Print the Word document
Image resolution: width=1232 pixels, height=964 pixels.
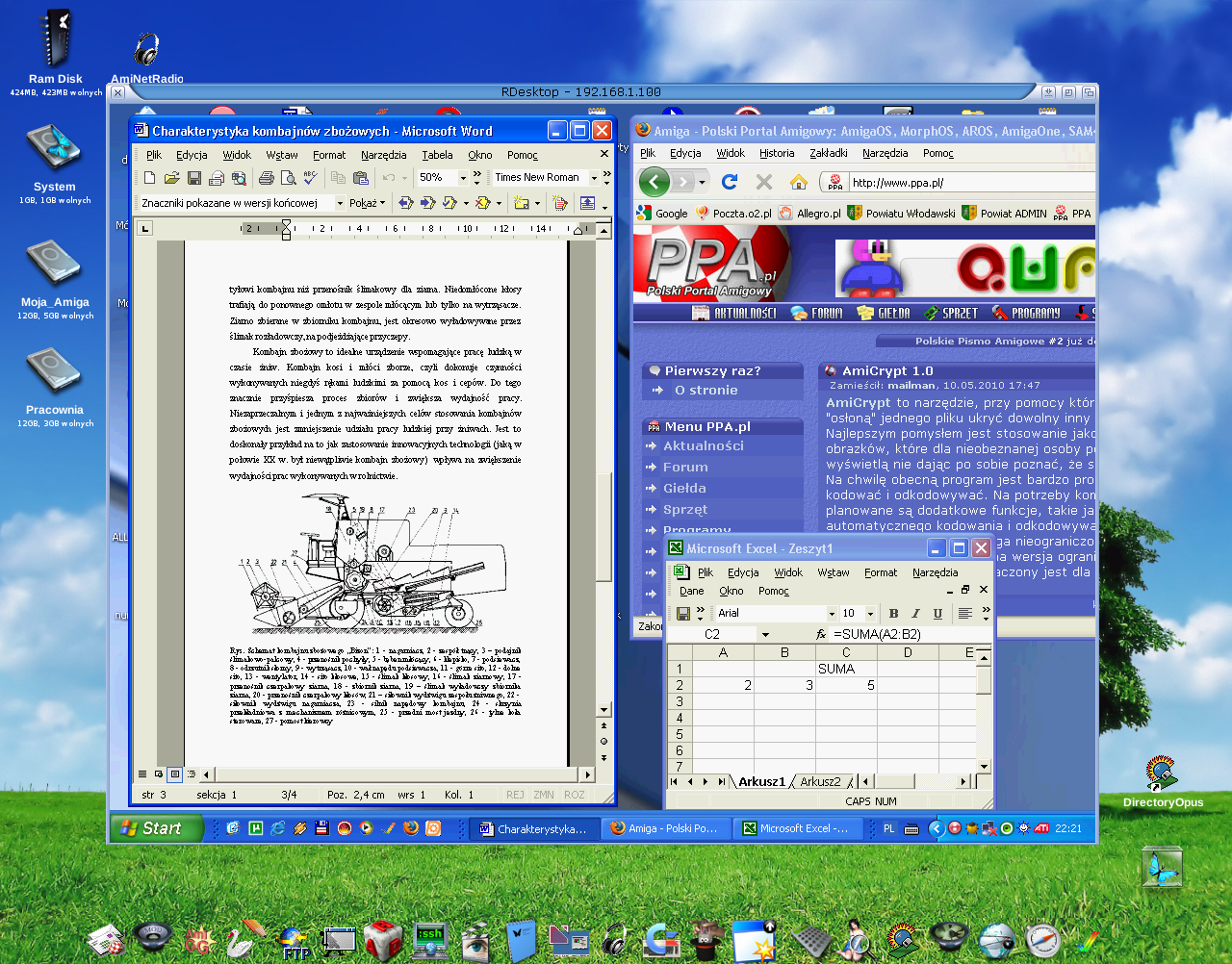266,178
